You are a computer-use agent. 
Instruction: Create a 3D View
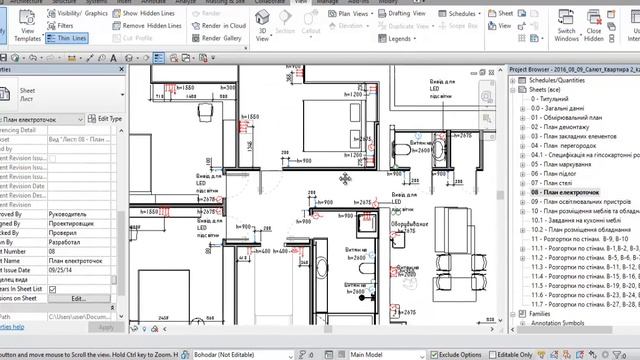point(262,26)
